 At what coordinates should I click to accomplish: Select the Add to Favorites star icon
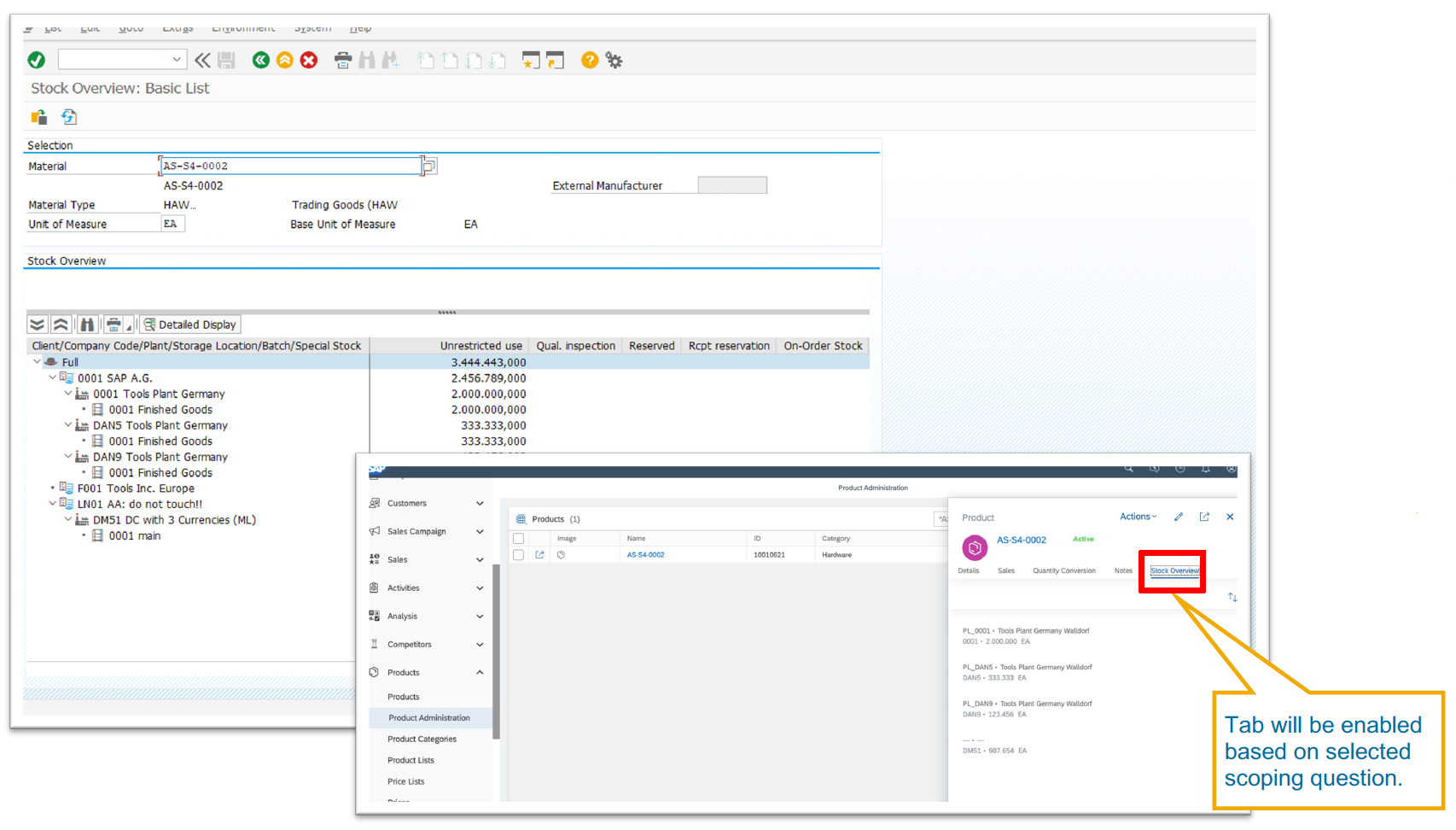pyautogui.click(x=530, y=60)
